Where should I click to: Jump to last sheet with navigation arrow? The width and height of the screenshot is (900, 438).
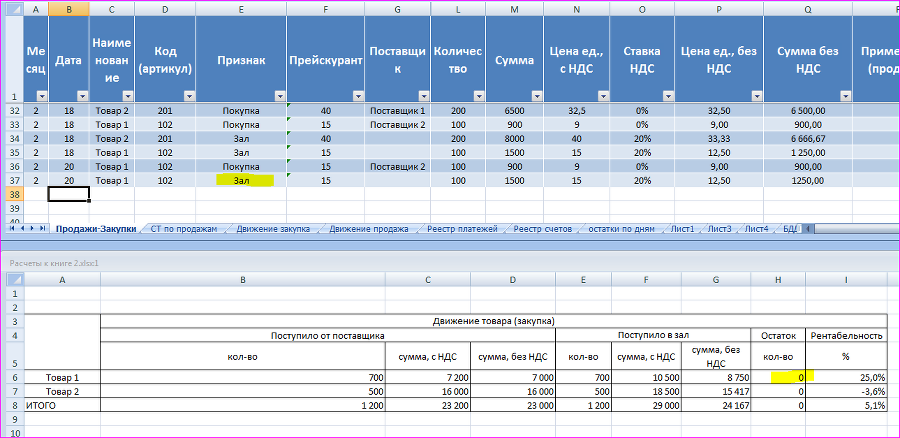coord(41,228)
